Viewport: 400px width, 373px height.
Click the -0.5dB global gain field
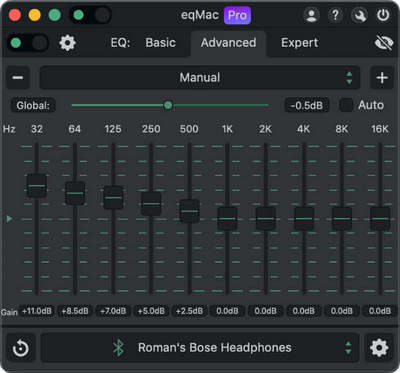[307, 105]
